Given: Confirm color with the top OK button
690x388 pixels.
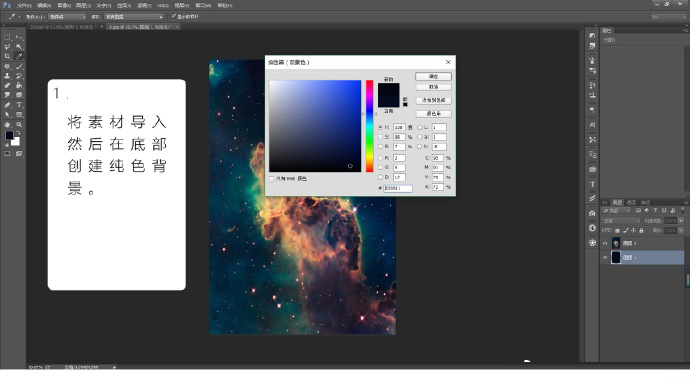Looking at the screenshot, I should (433, 77).
